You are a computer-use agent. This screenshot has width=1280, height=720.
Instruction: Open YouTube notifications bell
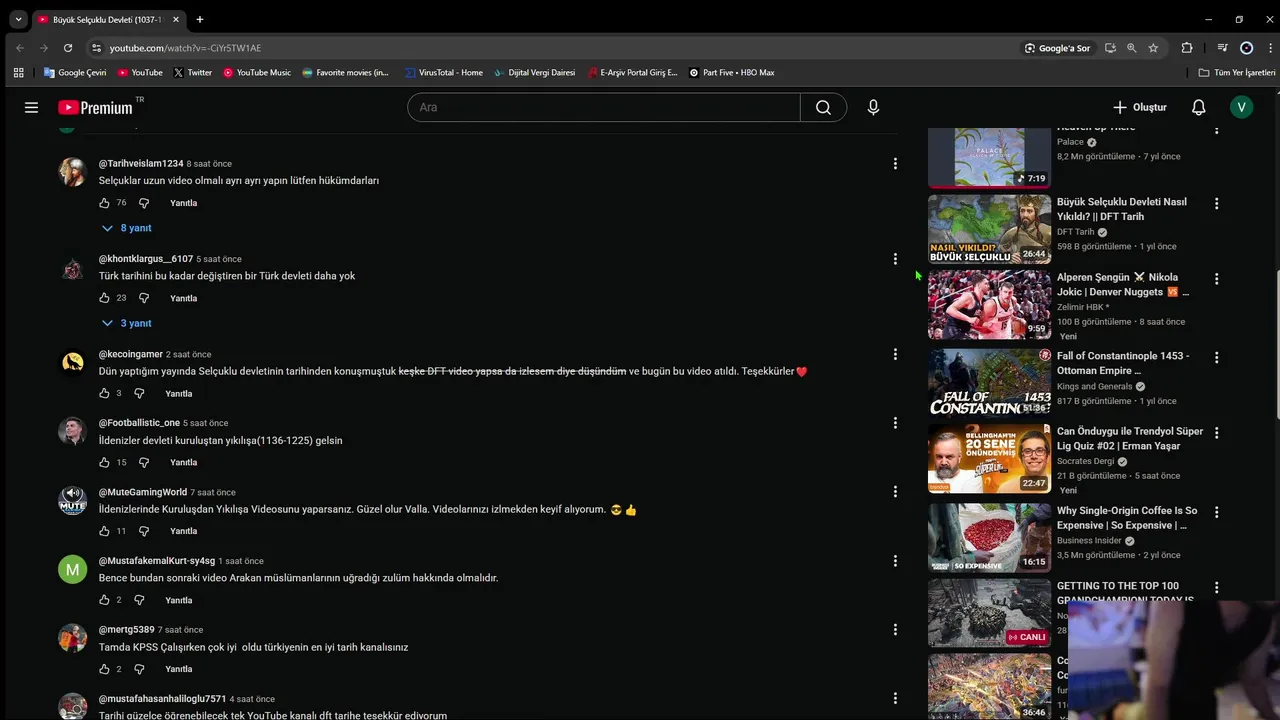[1198, 107]
